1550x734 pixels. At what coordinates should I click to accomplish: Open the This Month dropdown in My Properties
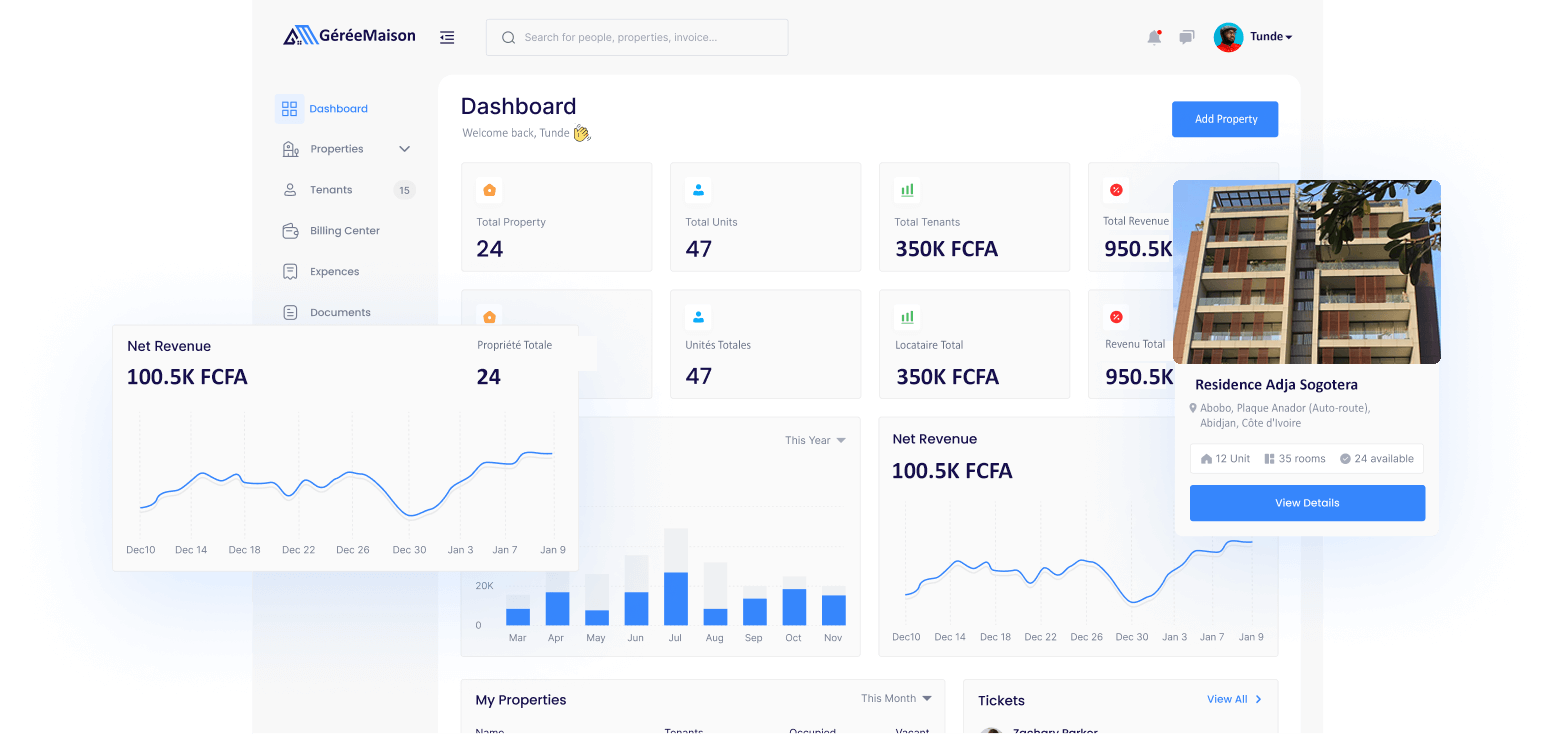[x=896, y=698]
